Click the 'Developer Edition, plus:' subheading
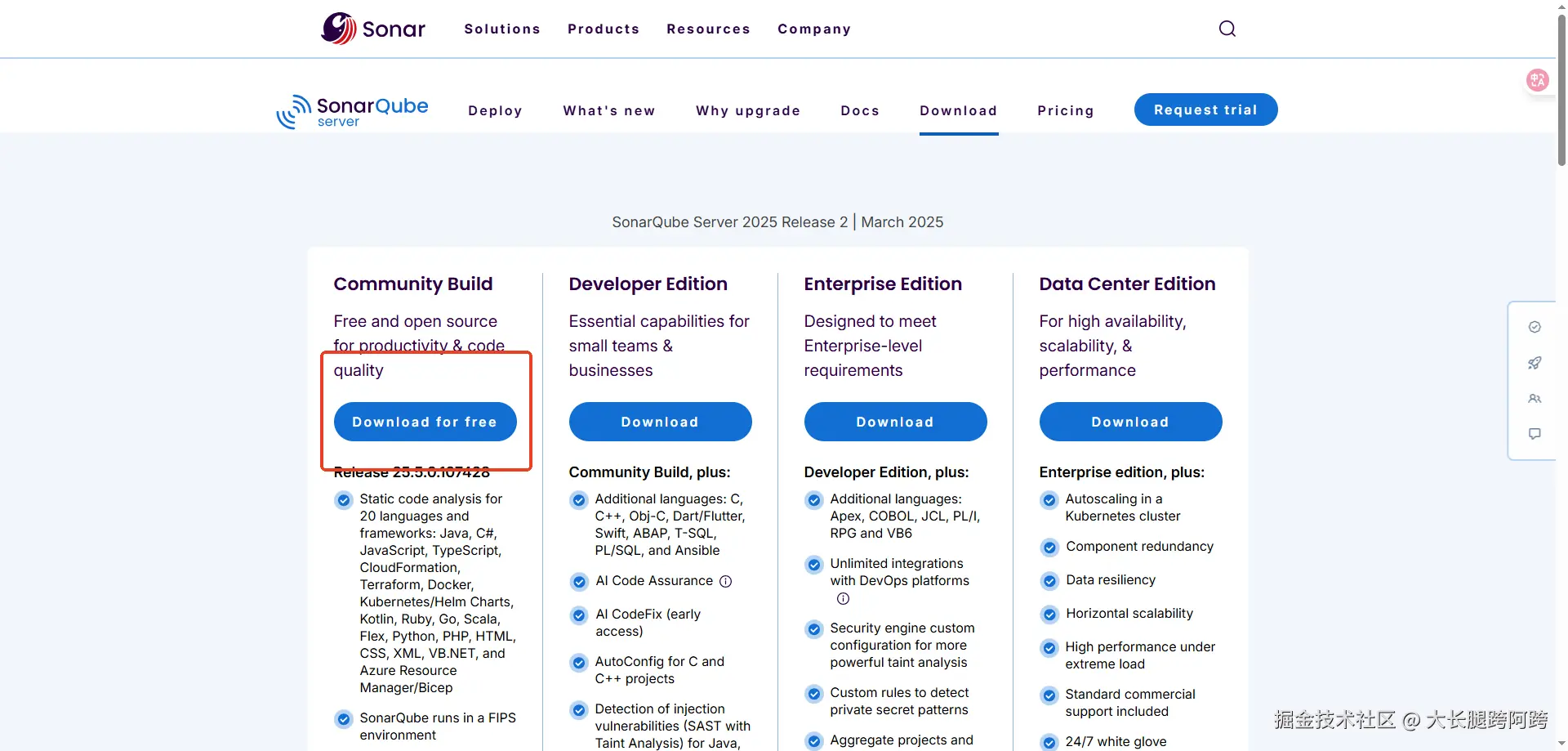This screenshot has height=751, width=1568. pyautogui.click(x=886, y=472)
